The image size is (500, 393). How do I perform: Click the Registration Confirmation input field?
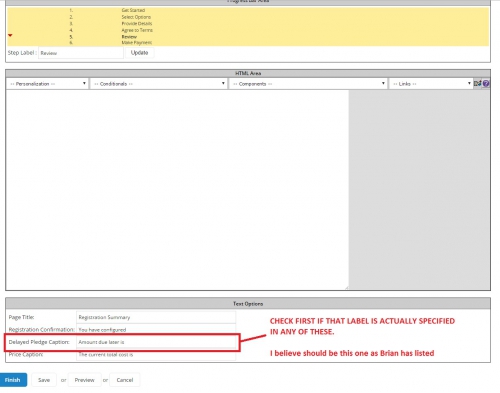coord(156,330)
